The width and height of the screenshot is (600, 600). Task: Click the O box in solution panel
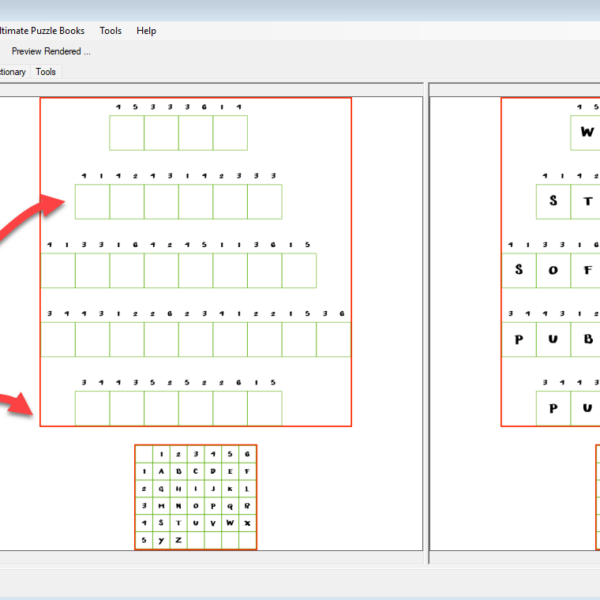coord(553,270)
